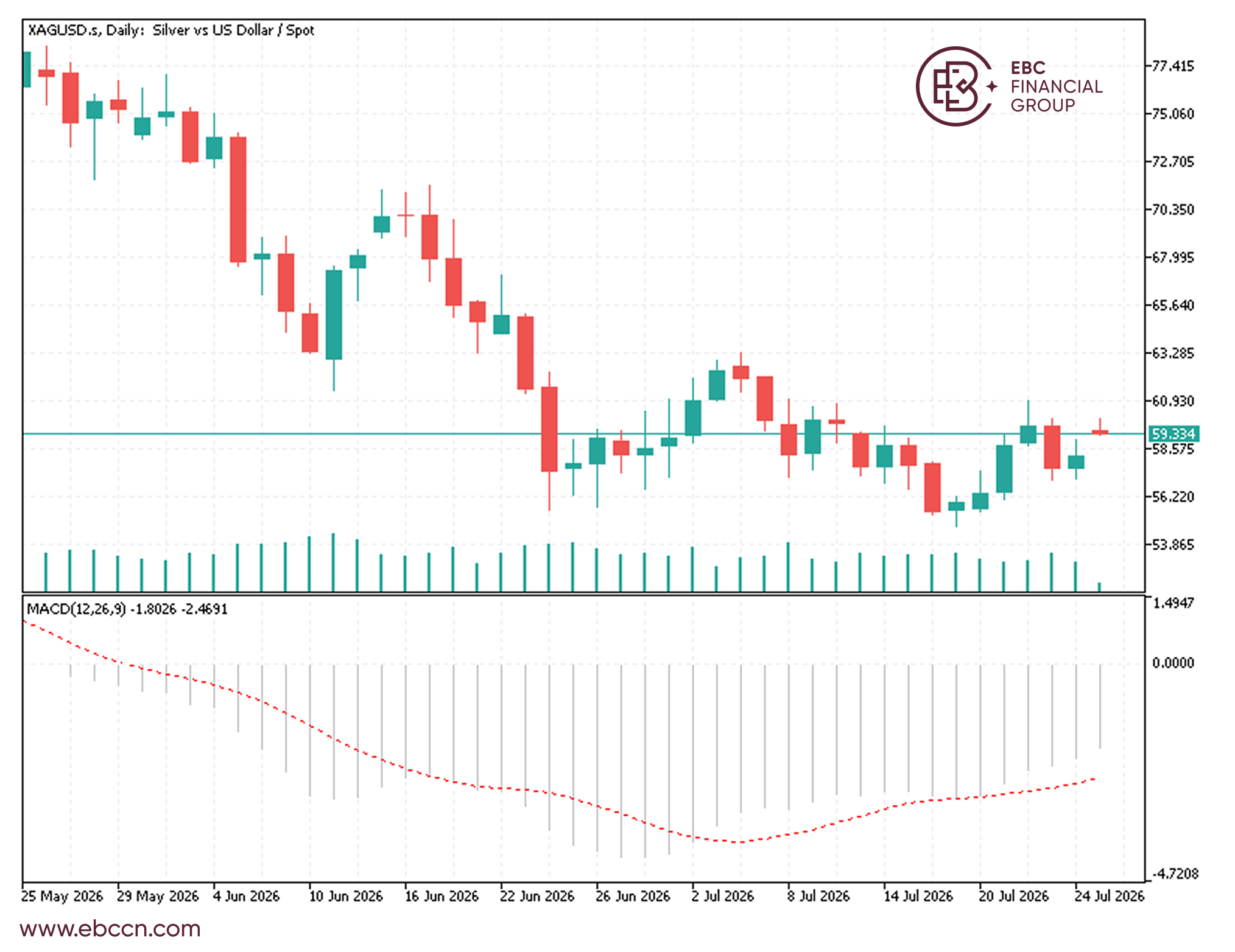Click the 1.4947 MACD scale label
1235x952 pixels.
tap(1173, 603)
